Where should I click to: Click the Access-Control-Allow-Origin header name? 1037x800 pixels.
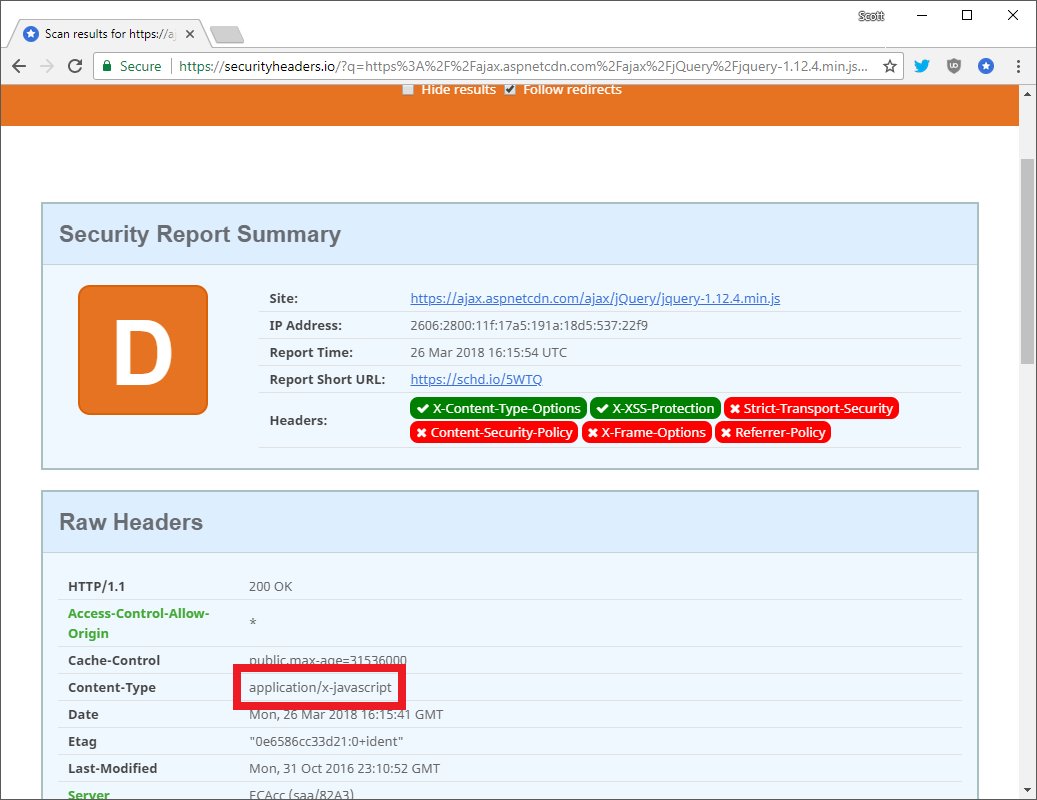138,623
